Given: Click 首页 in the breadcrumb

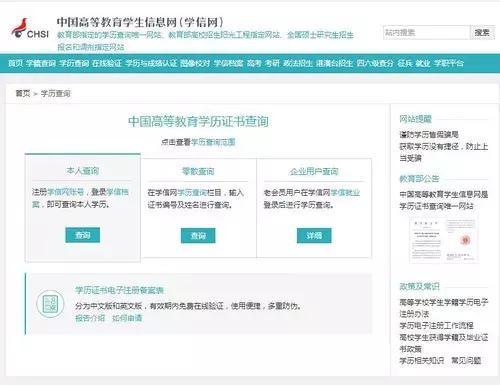Looking at the screenshot, I should point(23,93).
